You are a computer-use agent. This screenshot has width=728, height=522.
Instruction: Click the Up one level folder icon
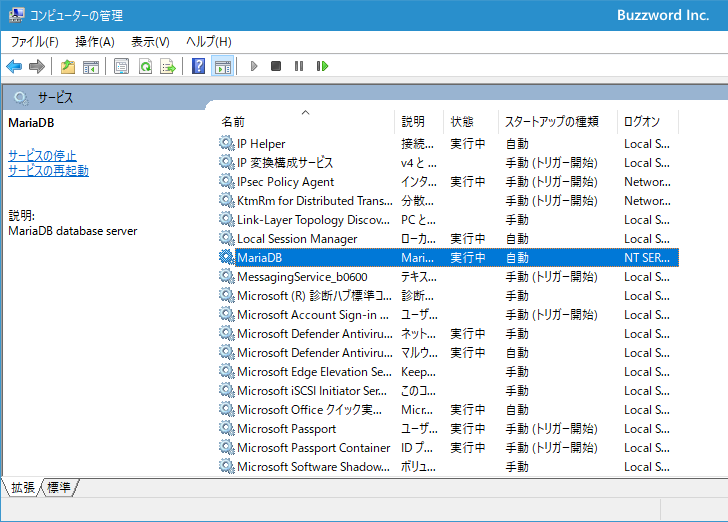coord(68,66)
